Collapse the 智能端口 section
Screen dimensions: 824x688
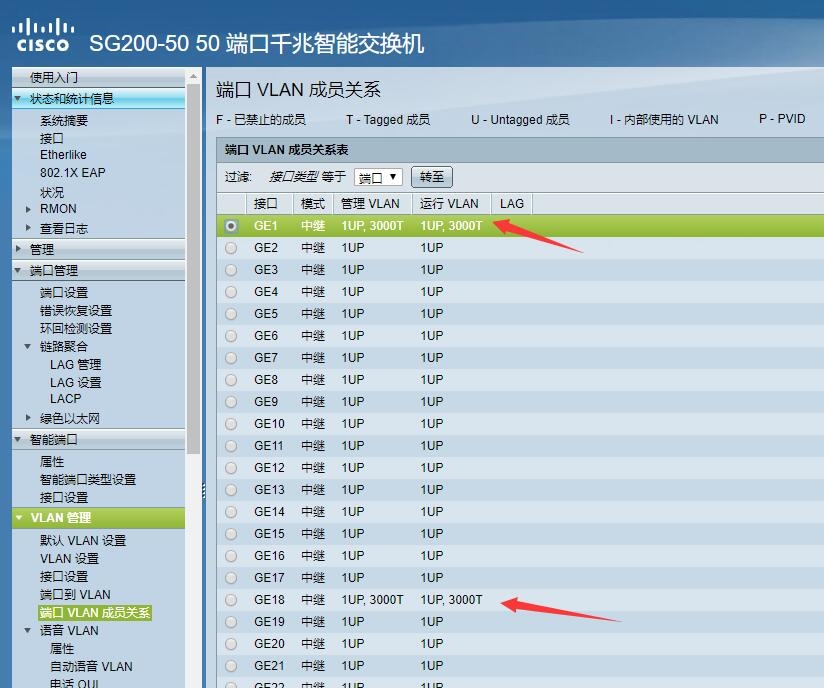[18, 439]
